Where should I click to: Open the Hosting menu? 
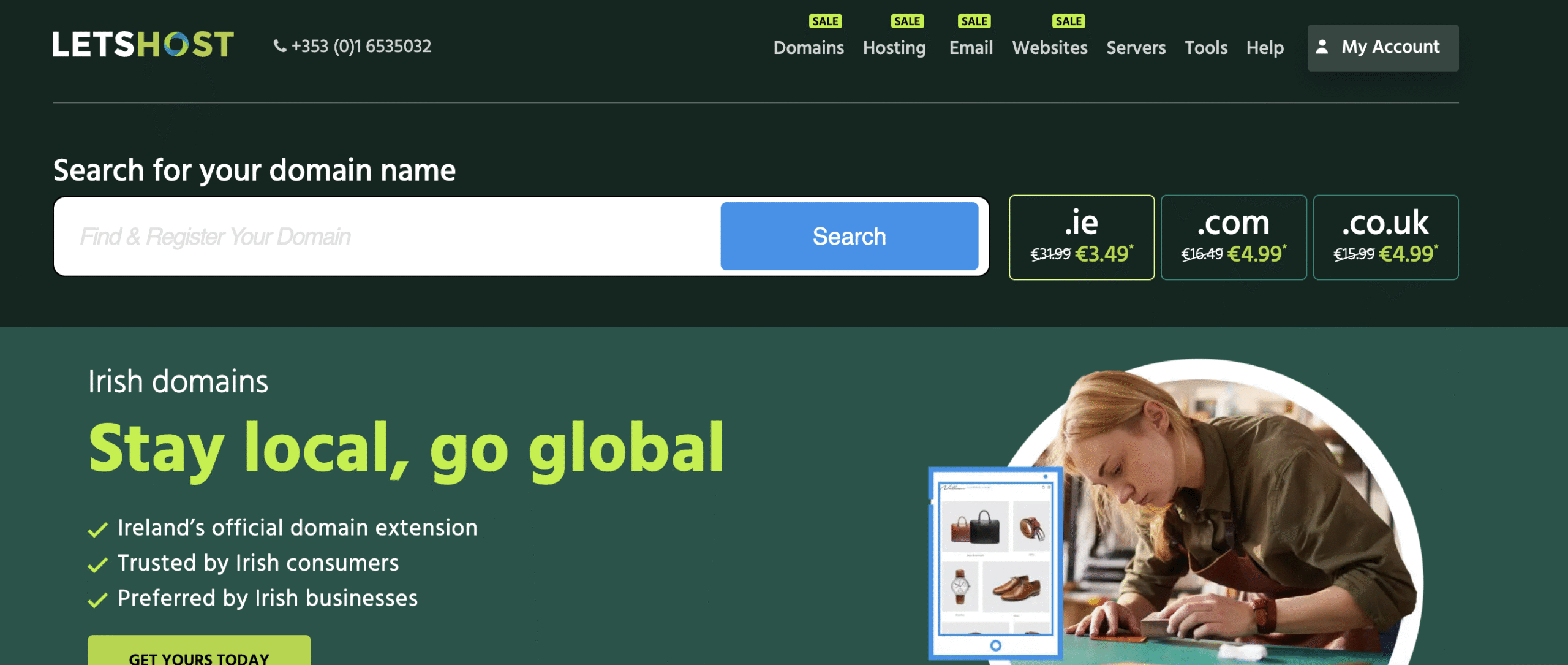point(894,48)
